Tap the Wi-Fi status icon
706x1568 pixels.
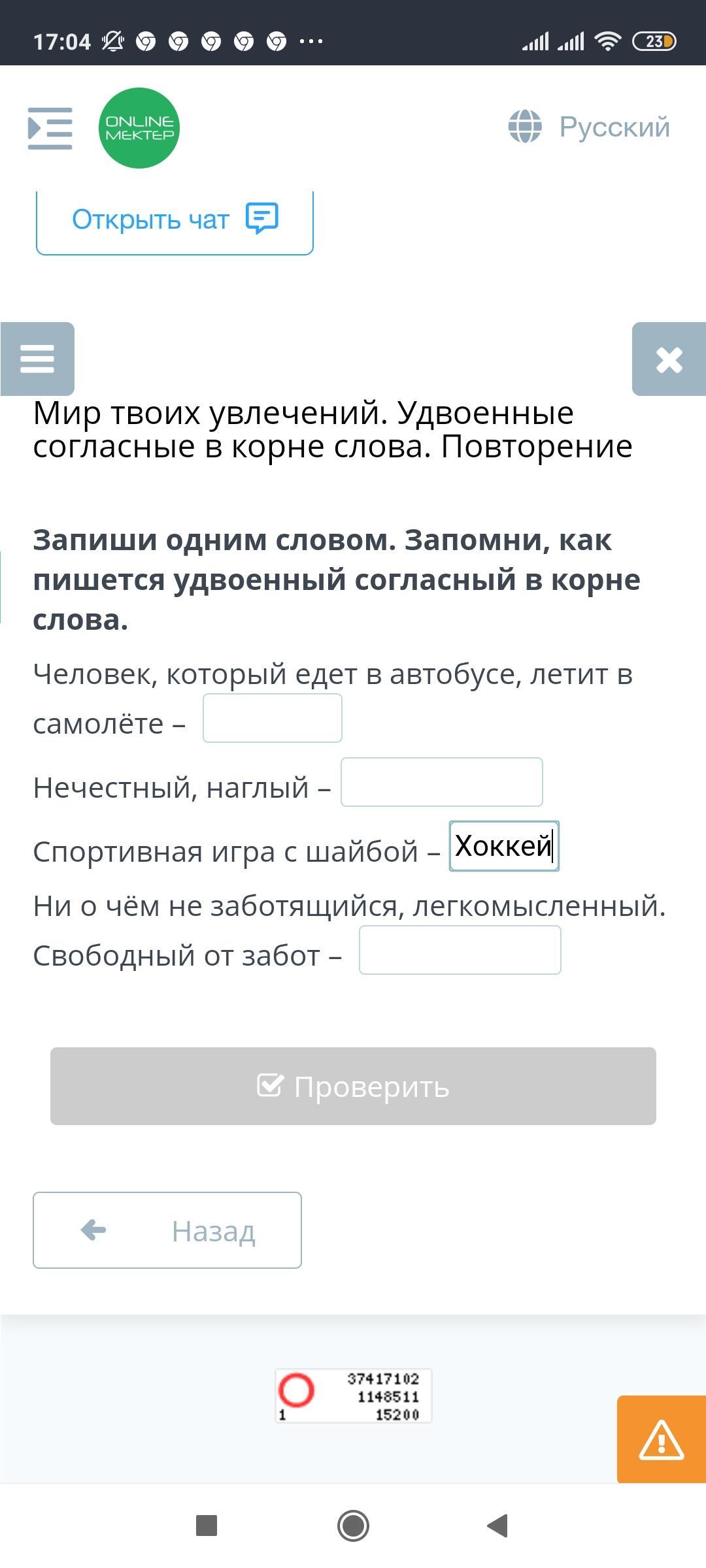607,42
